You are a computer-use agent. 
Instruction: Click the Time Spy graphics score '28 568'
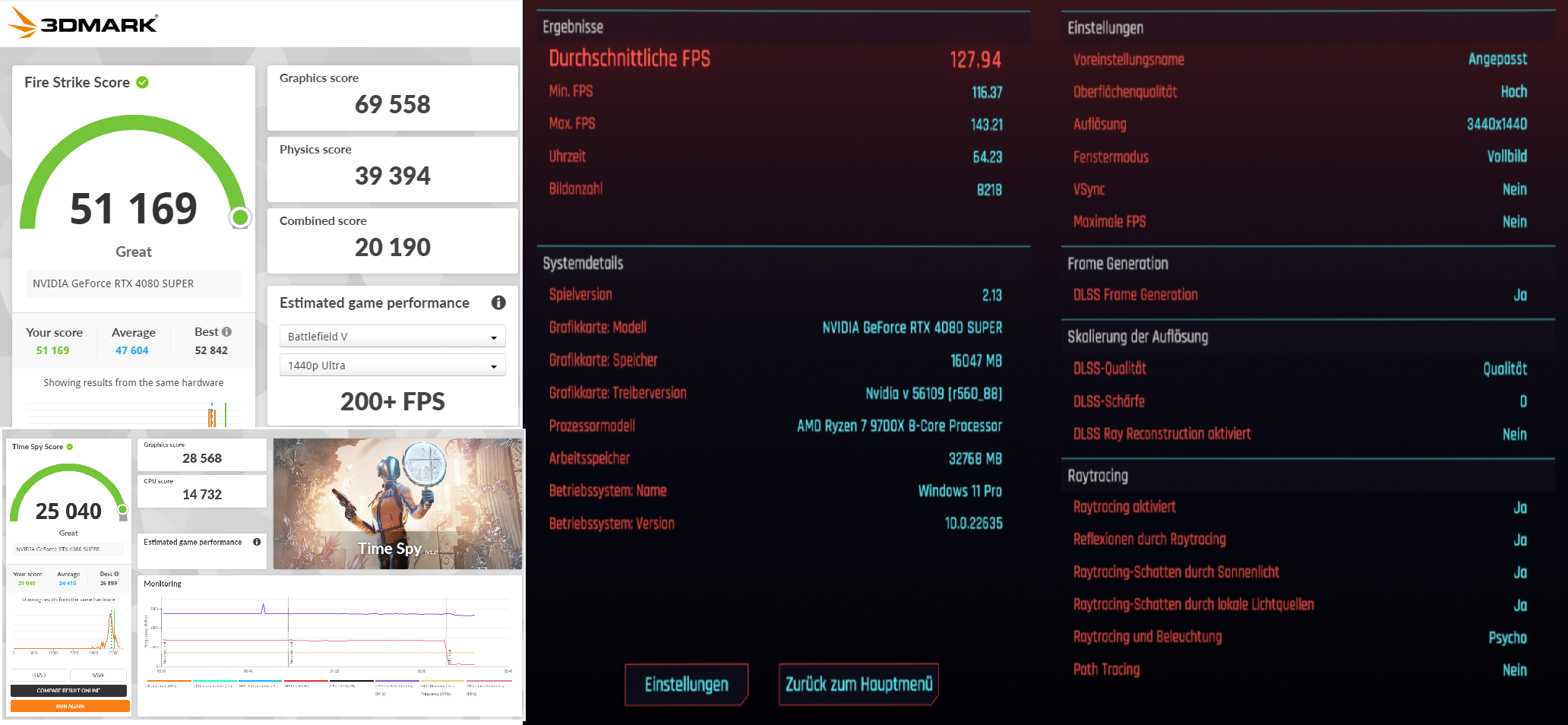[202, 458]
